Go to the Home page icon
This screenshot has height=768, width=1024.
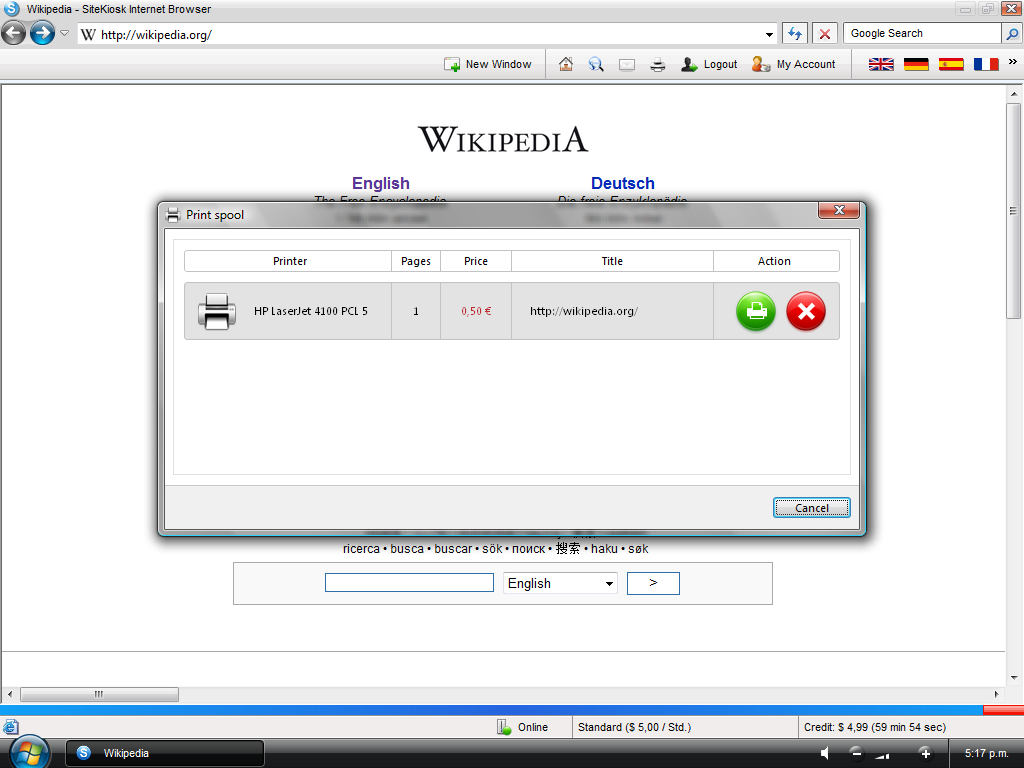coord(566,64)
